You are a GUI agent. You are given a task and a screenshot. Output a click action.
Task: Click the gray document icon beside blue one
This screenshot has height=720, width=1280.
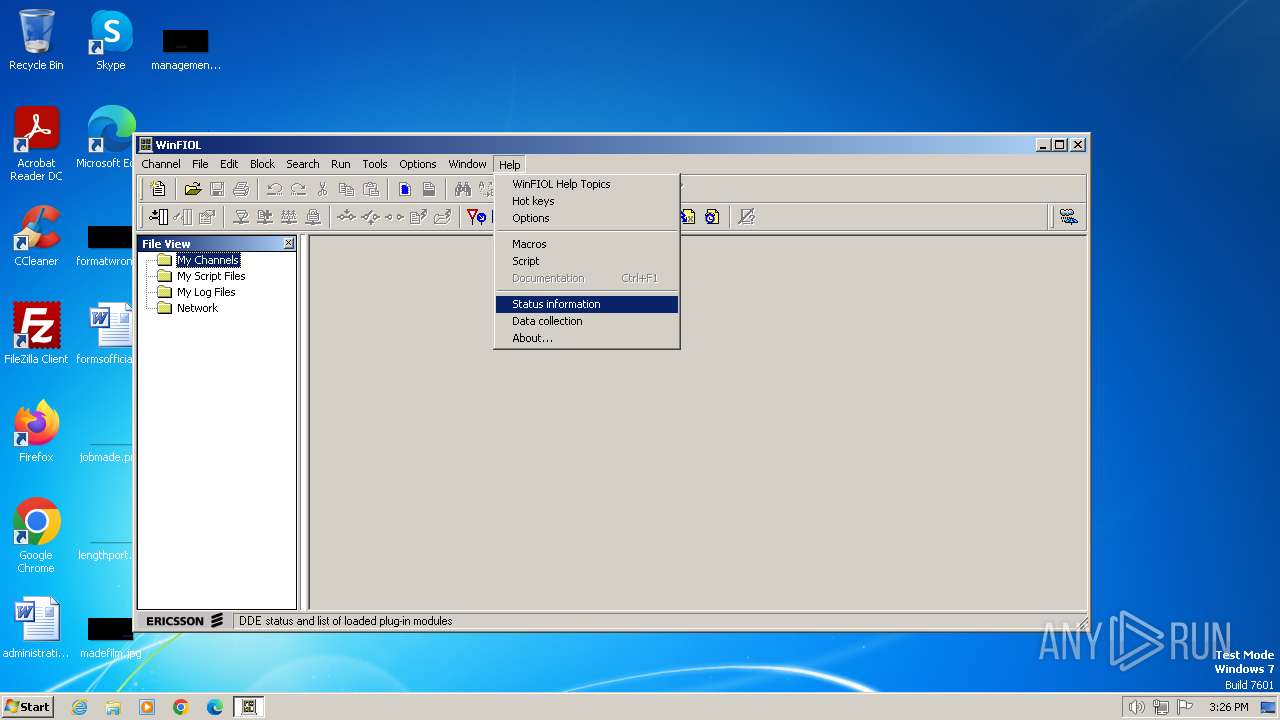(x=429, y=189)
